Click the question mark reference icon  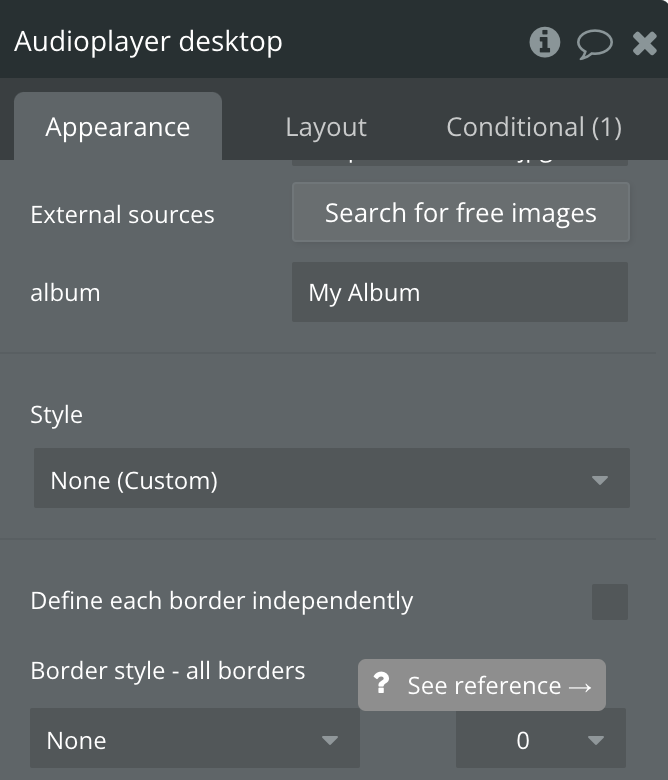382,684
